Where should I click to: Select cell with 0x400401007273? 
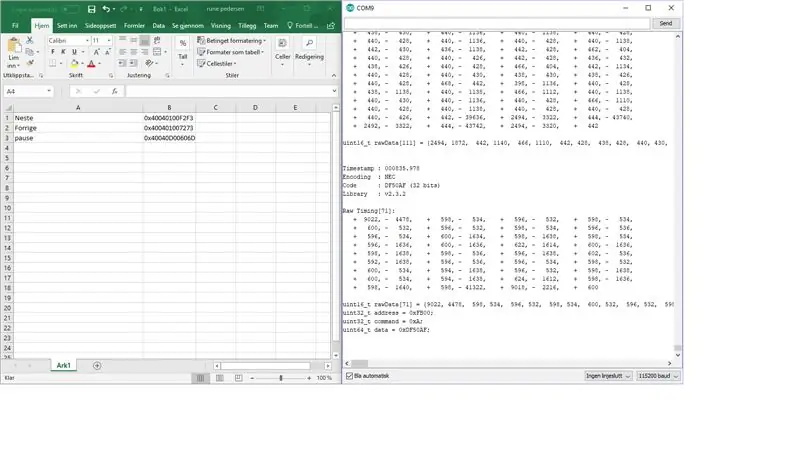click(x=169, y=128)
